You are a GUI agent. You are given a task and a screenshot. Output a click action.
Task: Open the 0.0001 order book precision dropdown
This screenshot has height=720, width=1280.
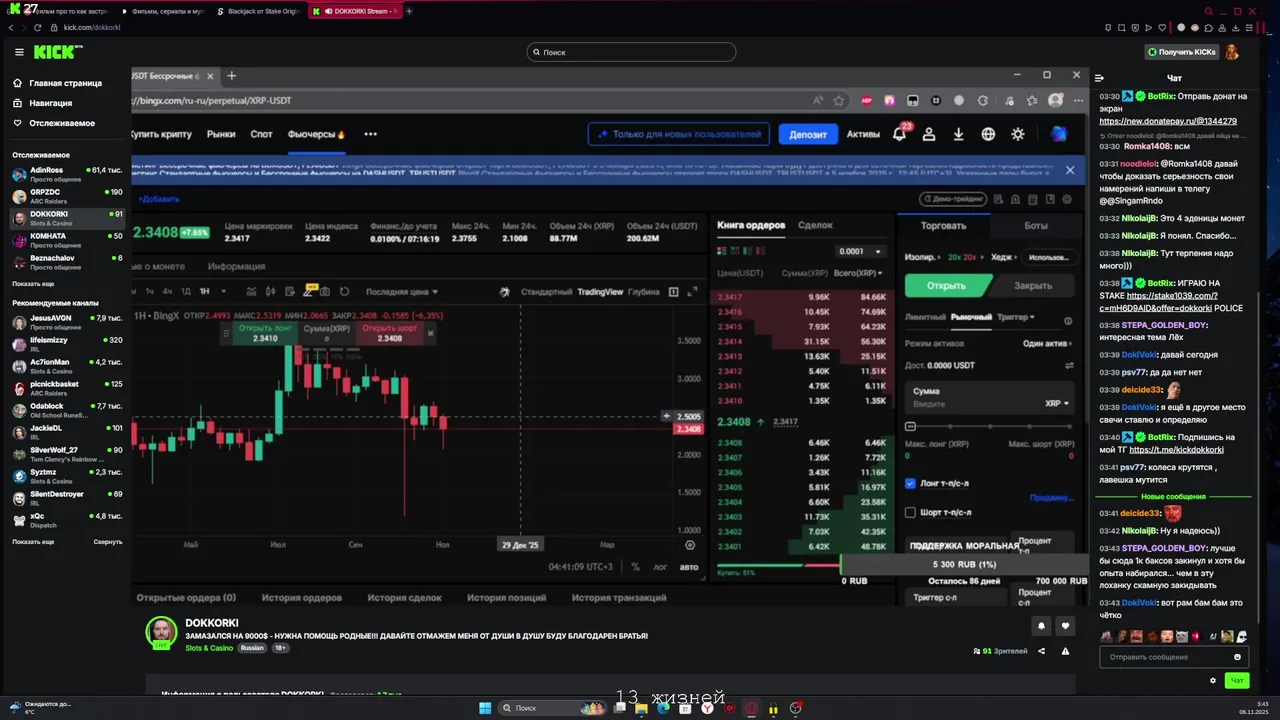coord(861,251)
